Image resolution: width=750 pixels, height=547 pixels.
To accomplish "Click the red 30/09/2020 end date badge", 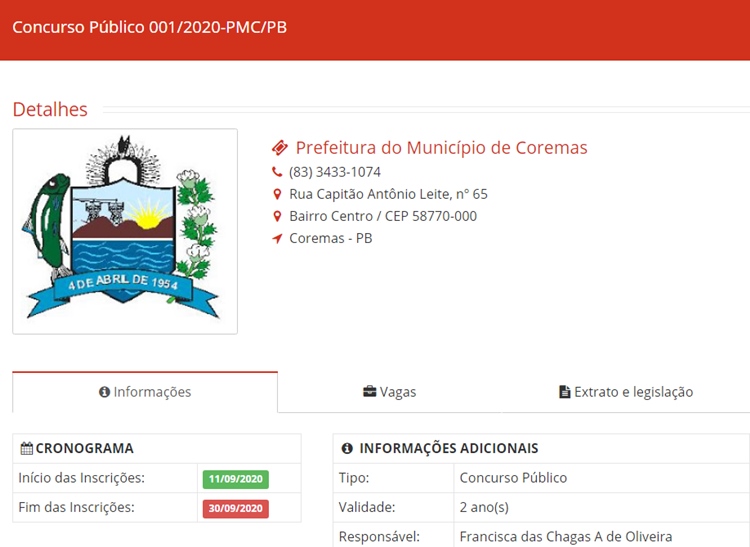I will [x=235, y=508].
